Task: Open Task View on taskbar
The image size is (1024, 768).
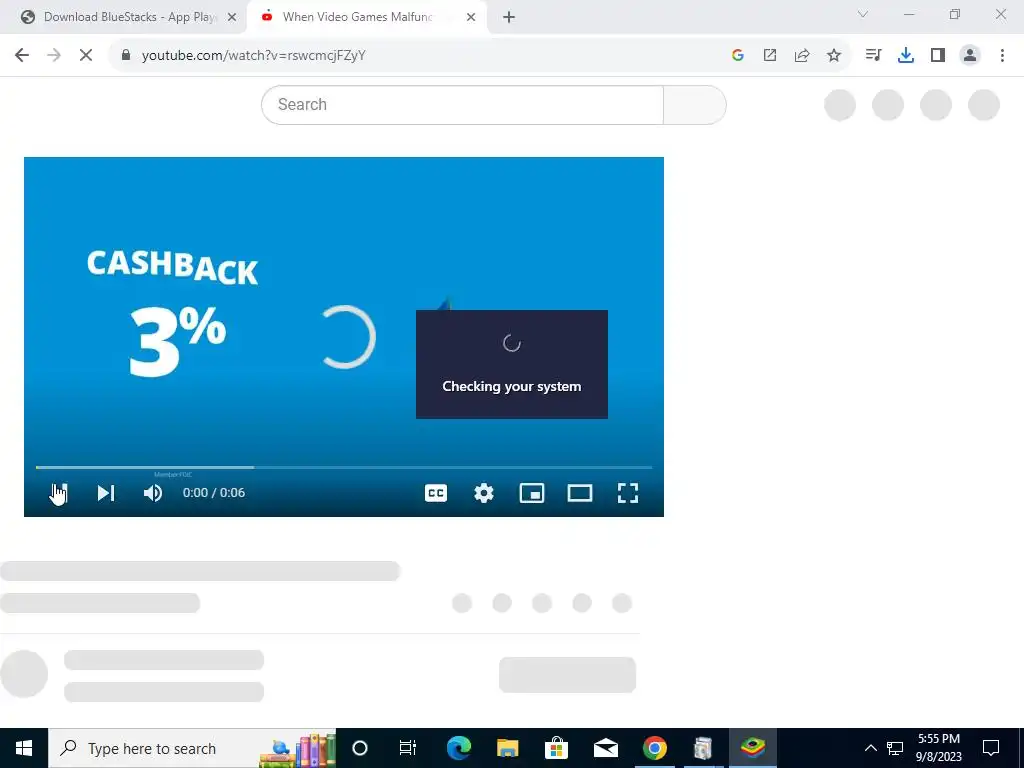Action: coord(408,748)
